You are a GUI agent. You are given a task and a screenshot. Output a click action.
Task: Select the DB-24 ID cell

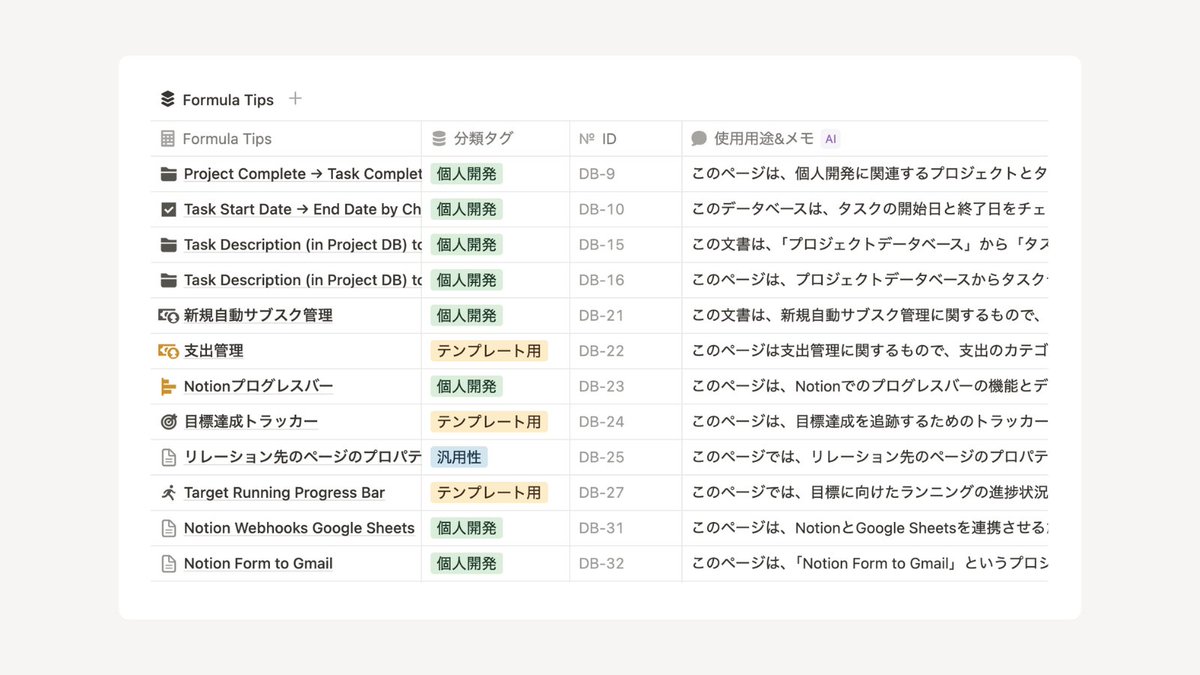click(626, 422)
